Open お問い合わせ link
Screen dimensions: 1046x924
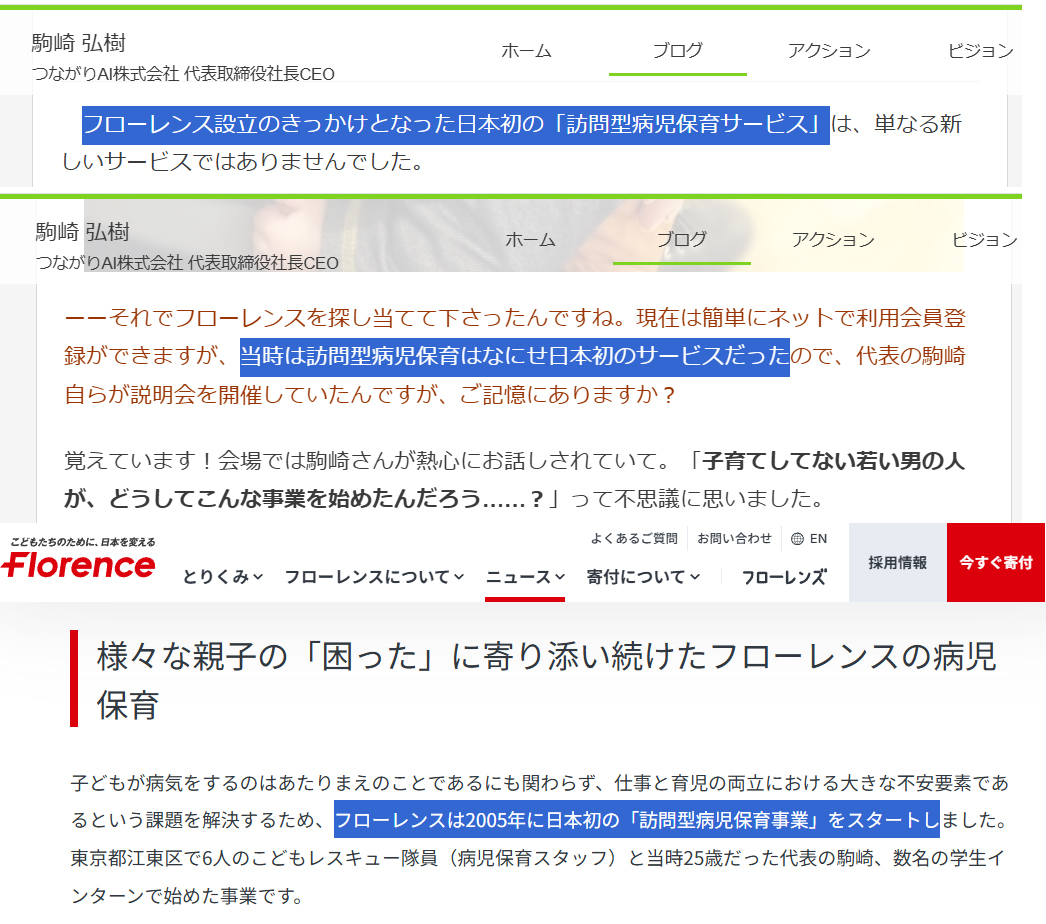pos(734,538)
